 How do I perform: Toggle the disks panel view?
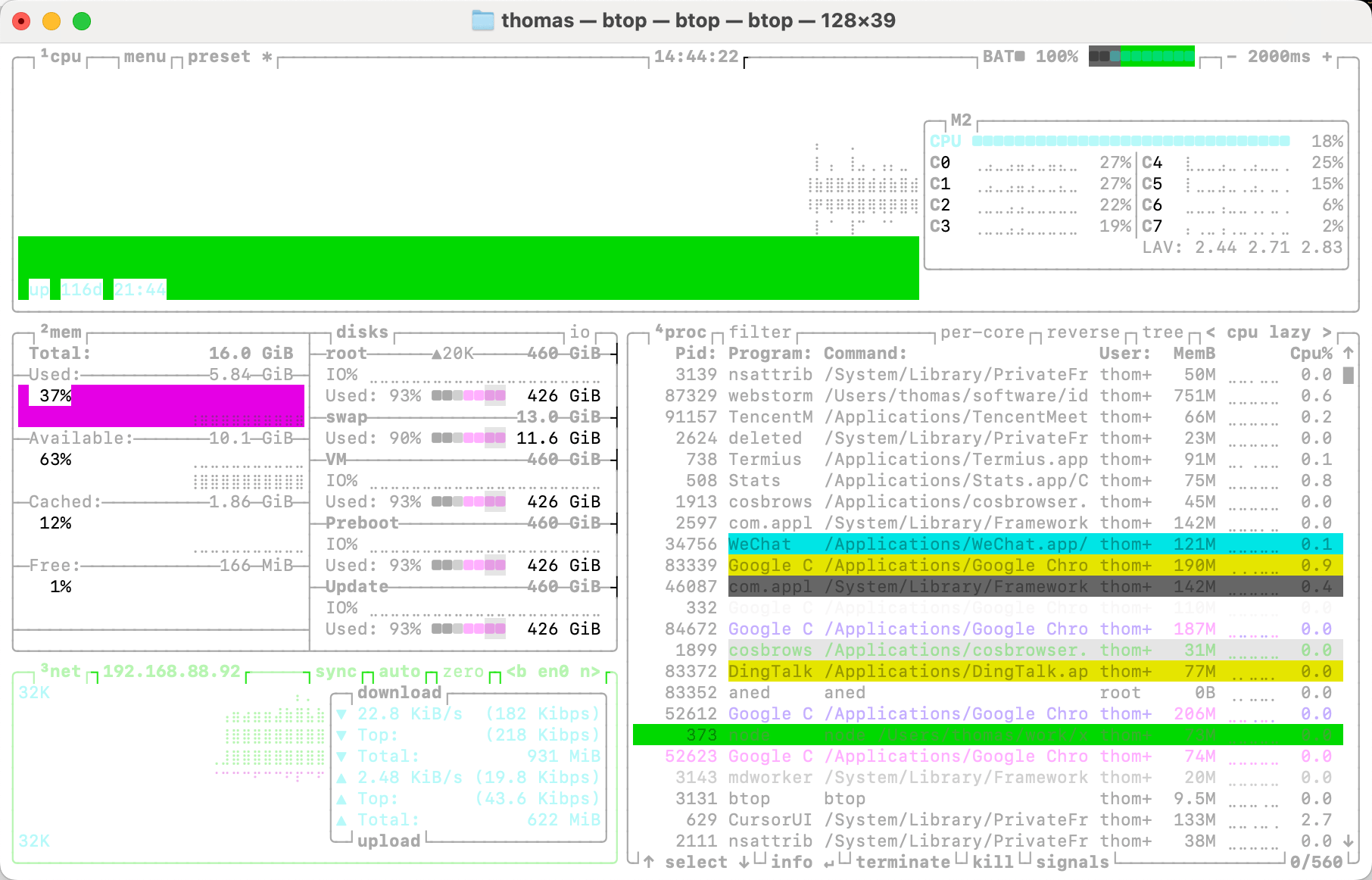pyautogui.click(x=362, y=332)
